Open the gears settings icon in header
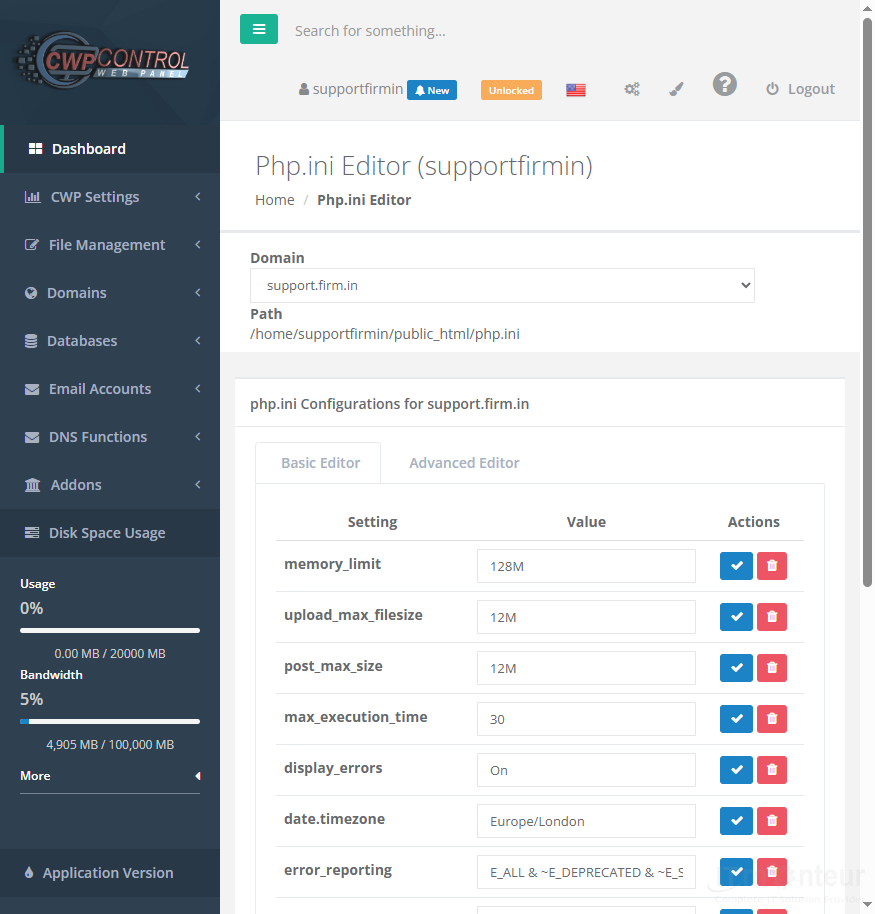The height and width of the screenshot is (914, 875). pyautogui.click(x=632, y=89)
